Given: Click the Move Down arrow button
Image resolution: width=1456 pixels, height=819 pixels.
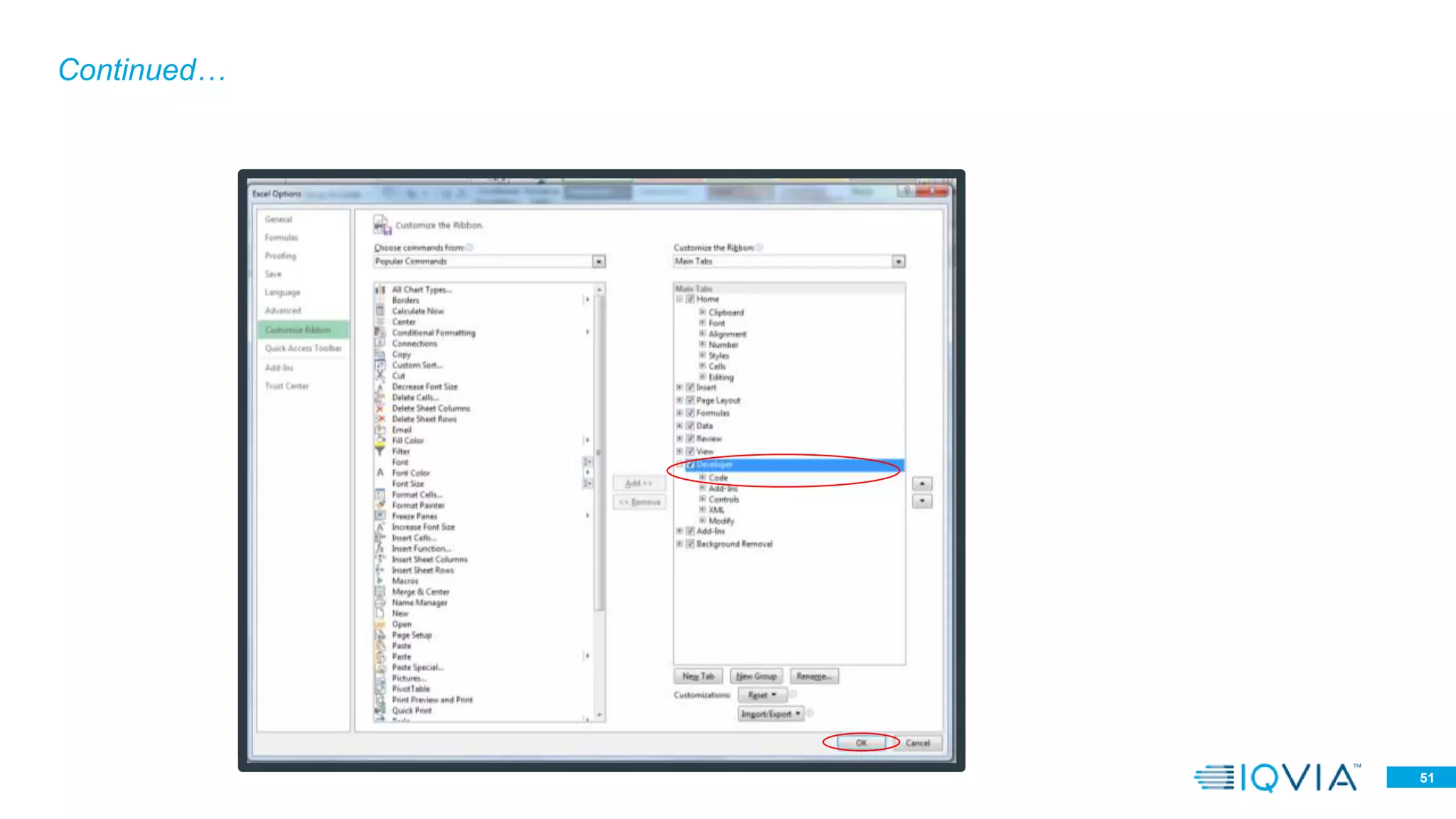Looking at the screenshot, I should pyautogui.click(x=922, y=501).
